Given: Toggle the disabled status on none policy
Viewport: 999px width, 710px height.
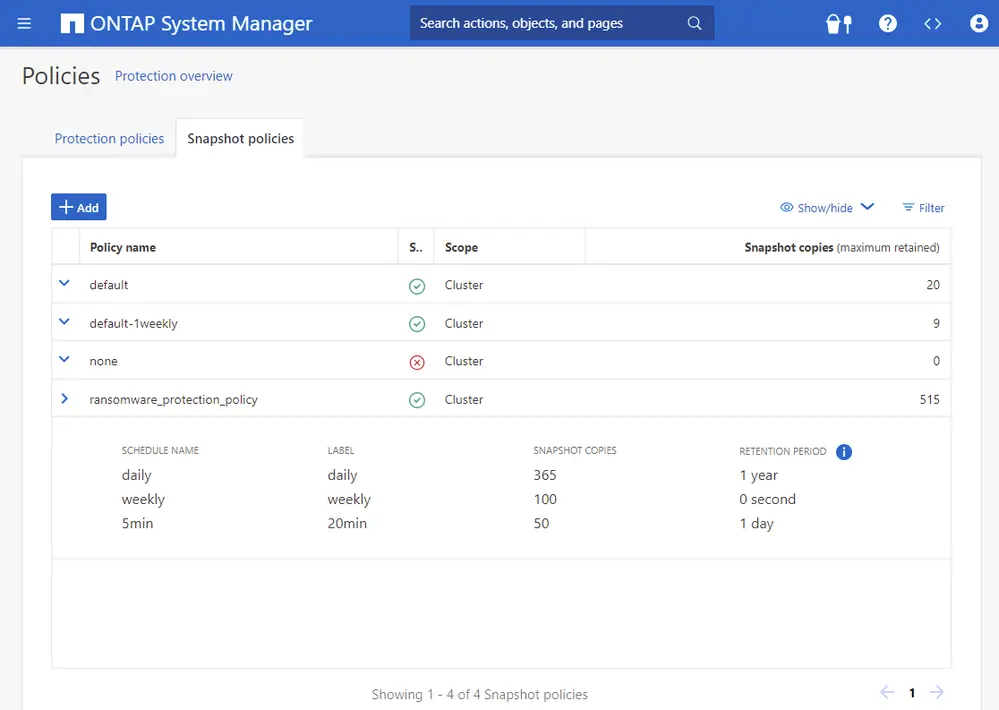Looking at the screenshot, I should point(417,361).
